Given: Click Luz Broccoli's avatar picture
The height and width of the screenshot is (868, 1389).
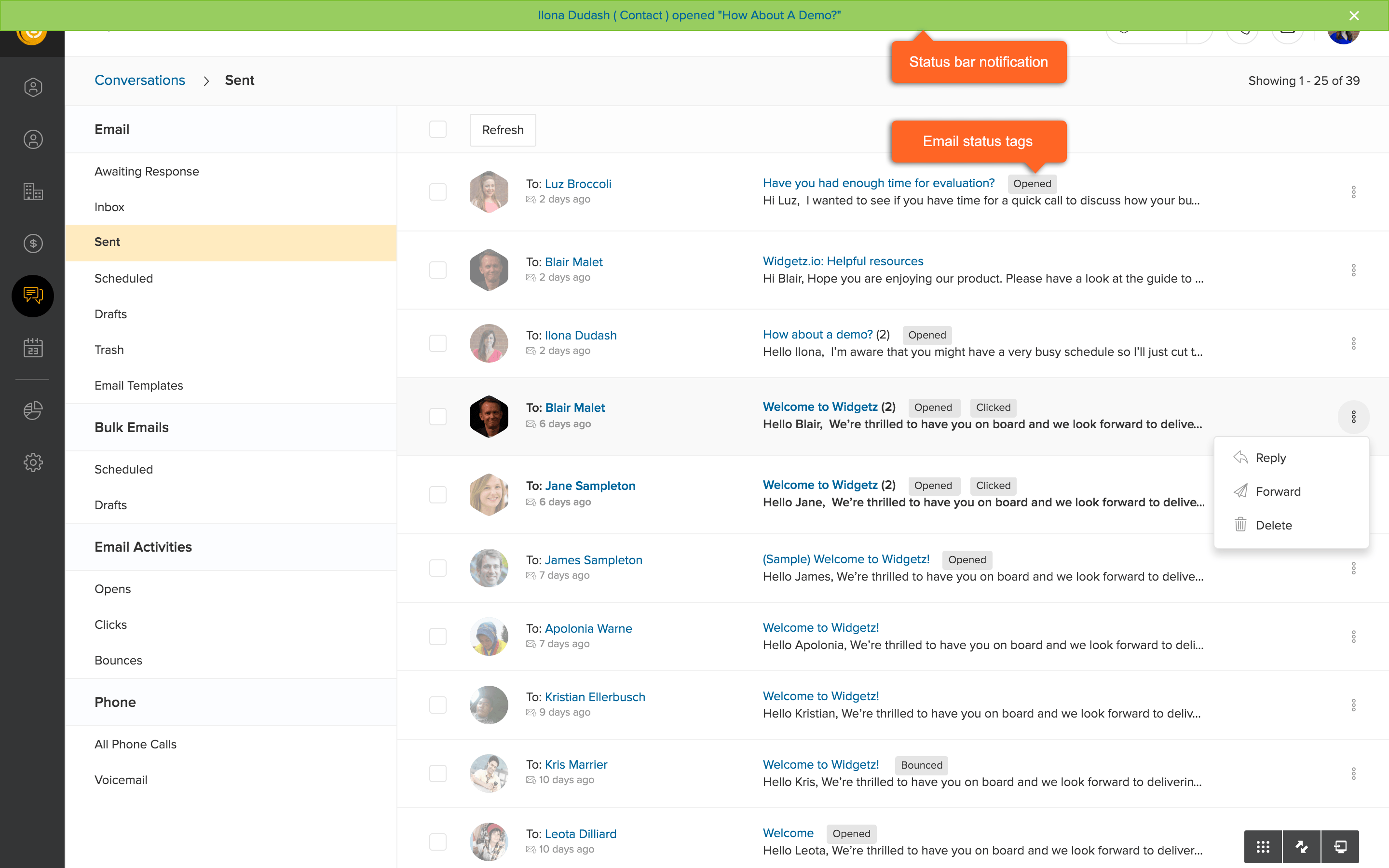Looking at the screenshot, I should click(x=489, y=192).
